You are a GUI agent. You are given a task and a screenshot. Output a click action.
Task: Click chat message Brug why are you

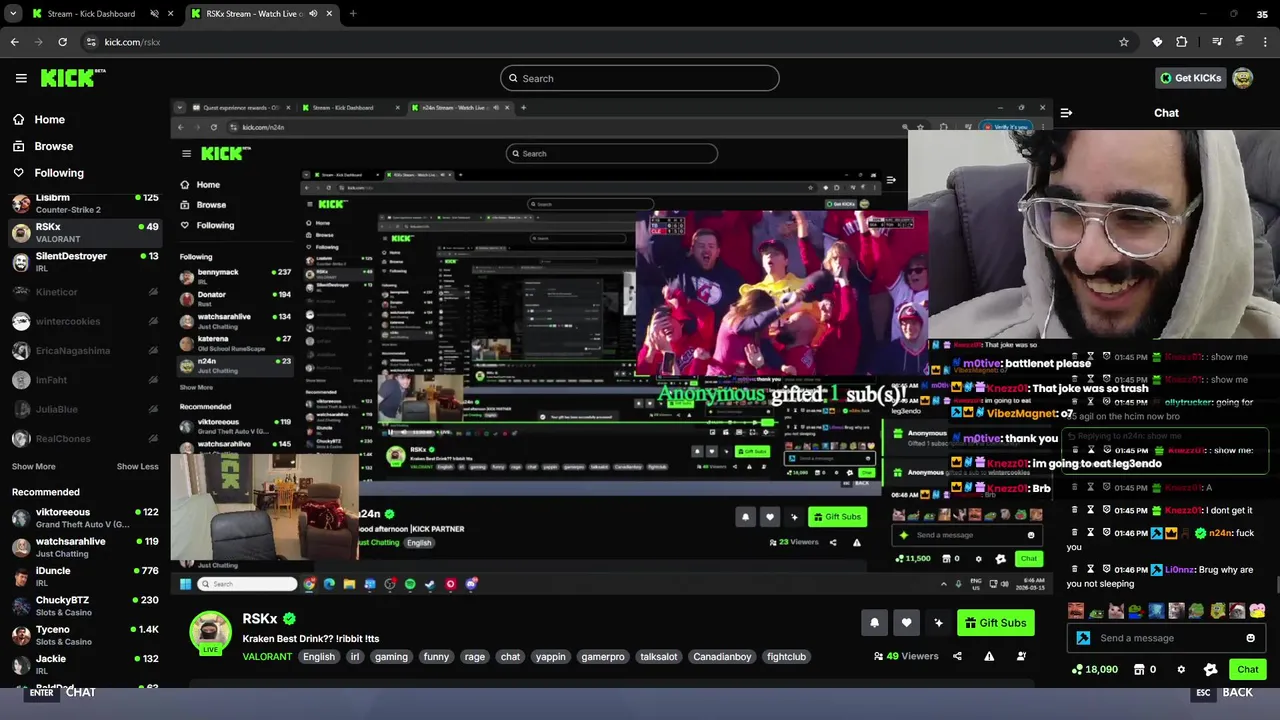click(1160, 577)
